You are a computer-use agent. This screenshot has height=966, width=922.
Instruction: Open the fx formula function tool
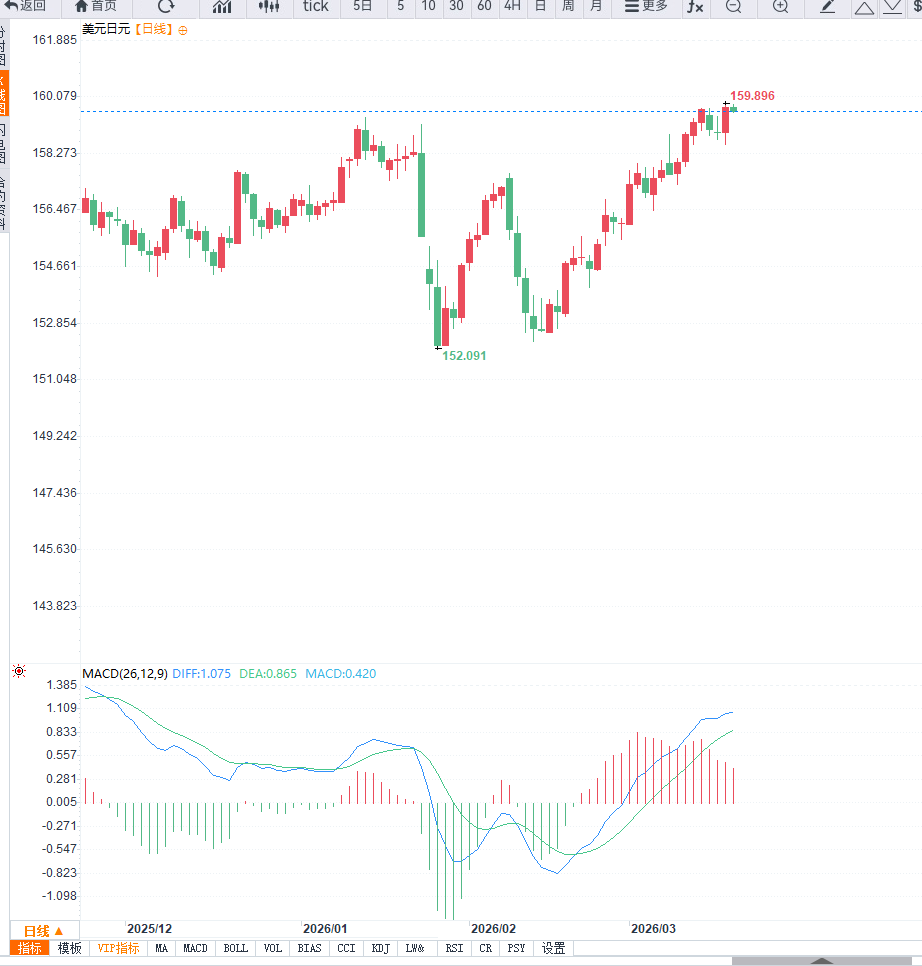click(x=694, y=6)
